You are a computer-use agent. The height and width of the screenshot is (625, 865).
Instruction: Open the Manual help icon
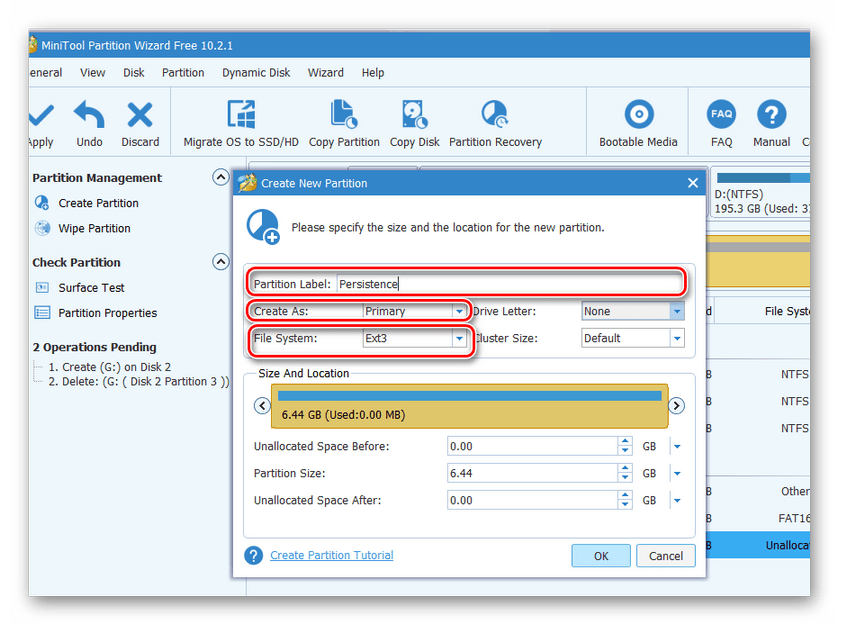tap(771, 114)
